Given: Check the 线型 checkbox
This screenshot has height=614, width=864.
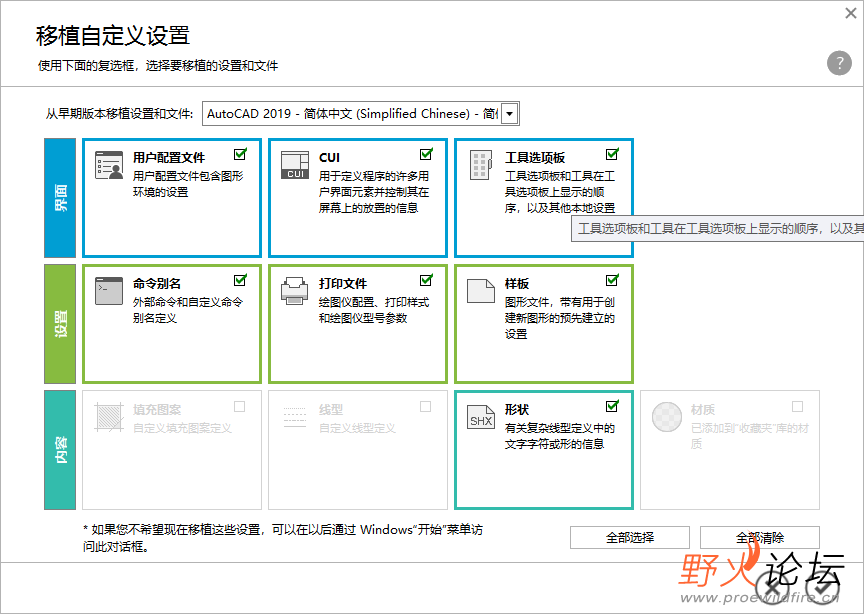Looking at the screenshot, I should [425, 407].
